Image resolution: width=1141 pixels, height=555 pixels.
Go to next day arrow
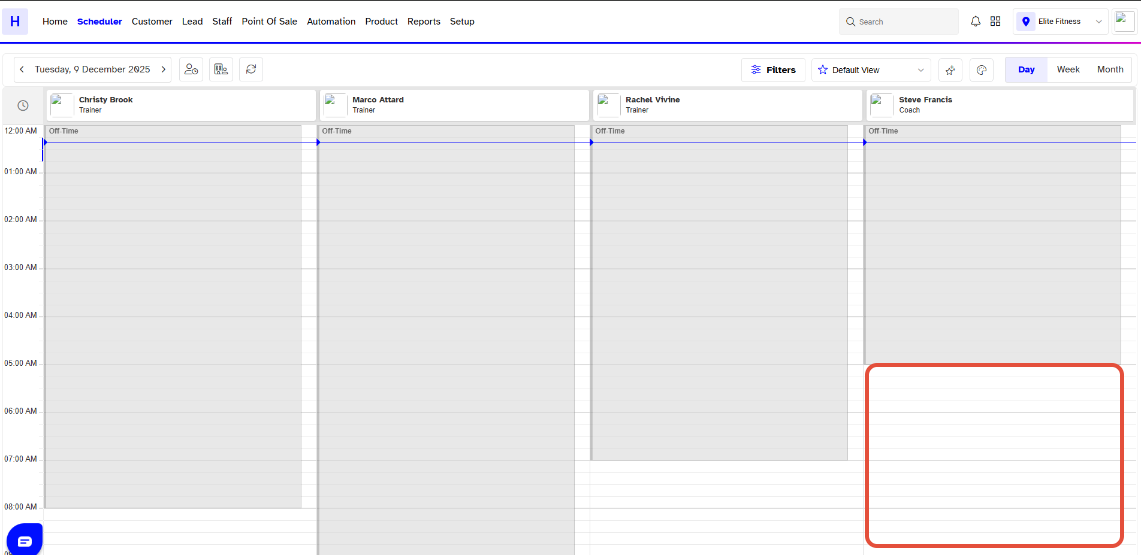click(x=163, y=70)
